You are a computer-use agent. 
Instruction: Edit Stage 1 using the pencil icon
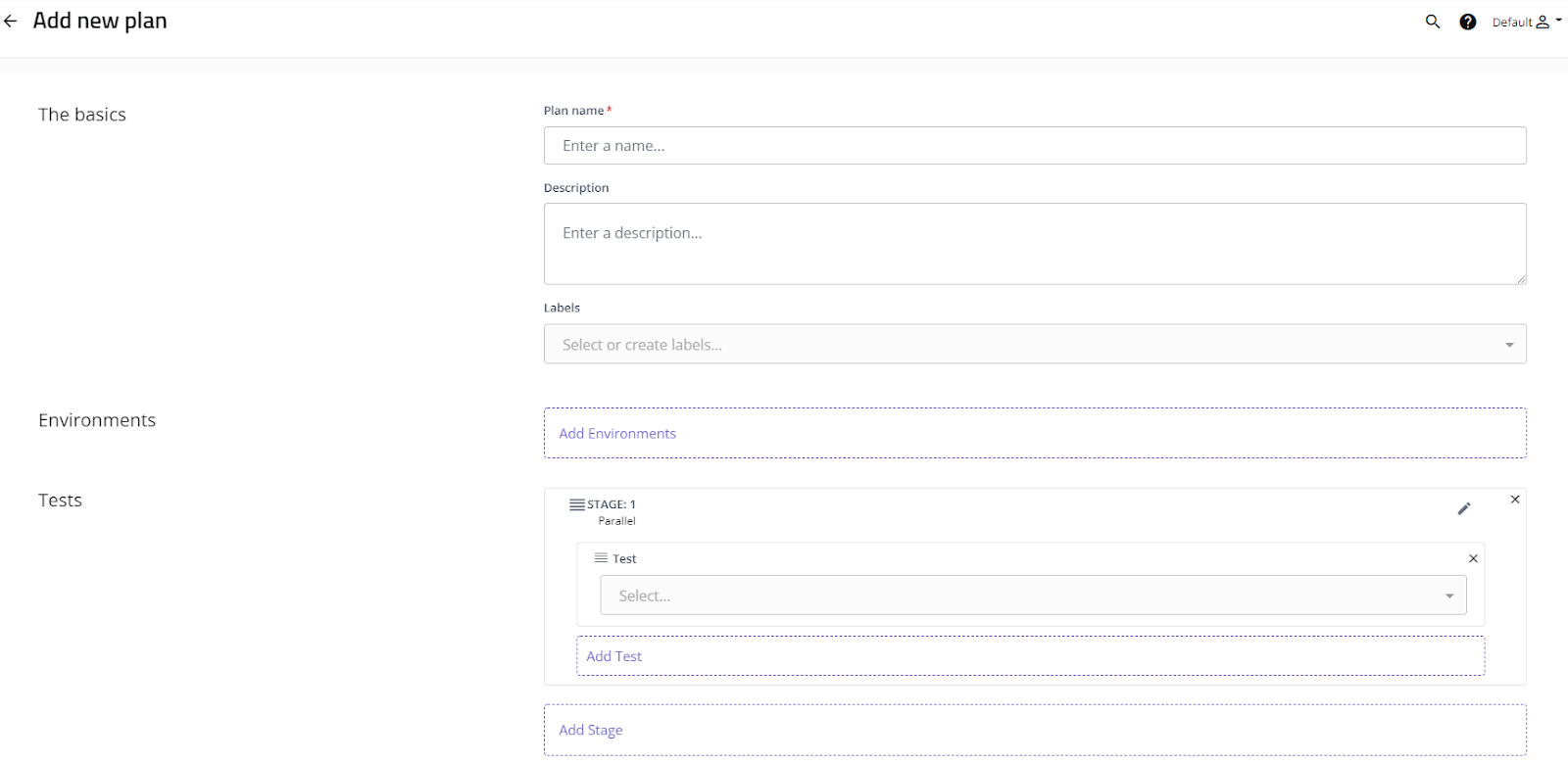click(x=1464, y=508)
